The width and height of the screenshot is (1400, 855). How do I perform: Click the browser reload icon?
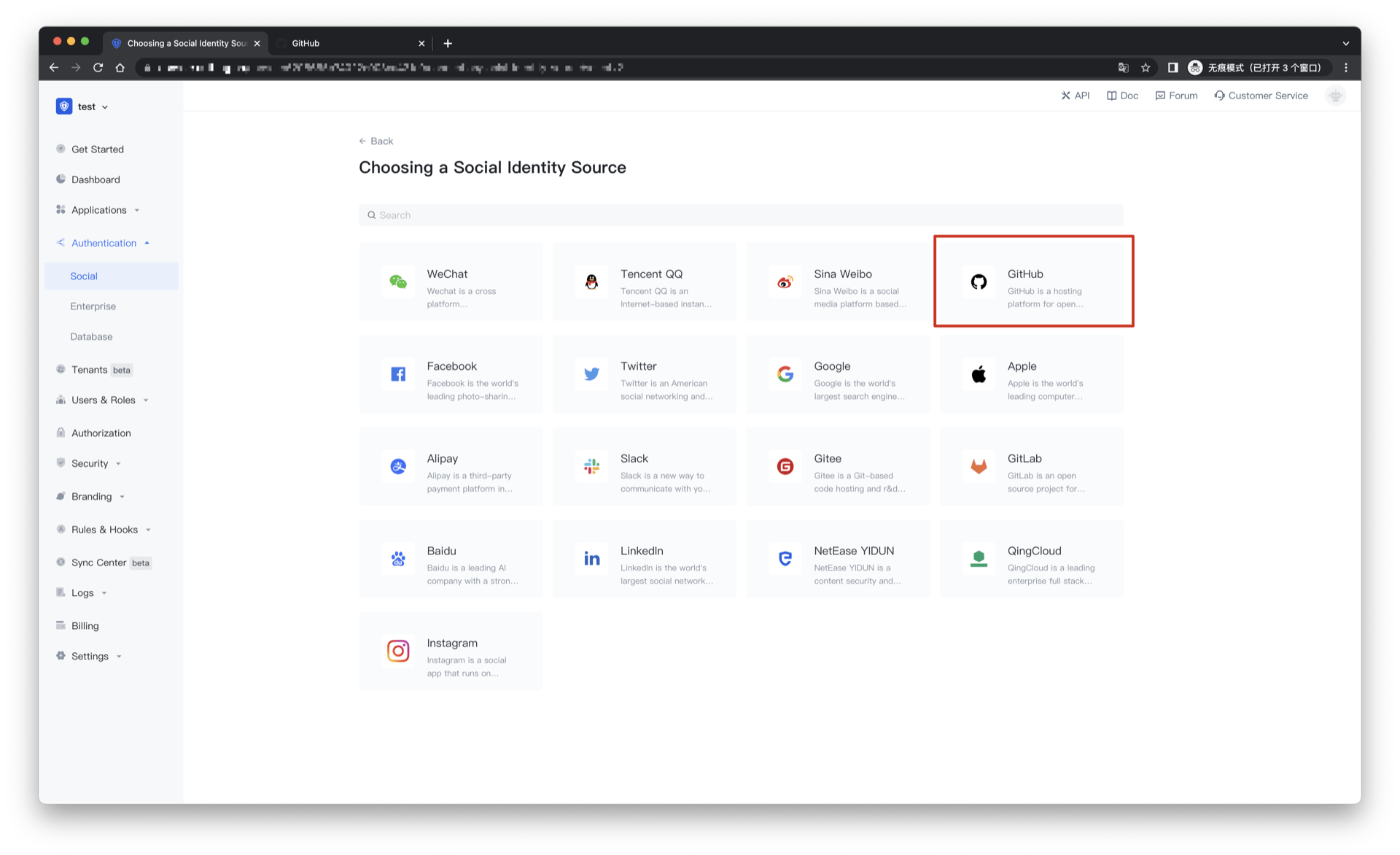click(x=98, y=68)
